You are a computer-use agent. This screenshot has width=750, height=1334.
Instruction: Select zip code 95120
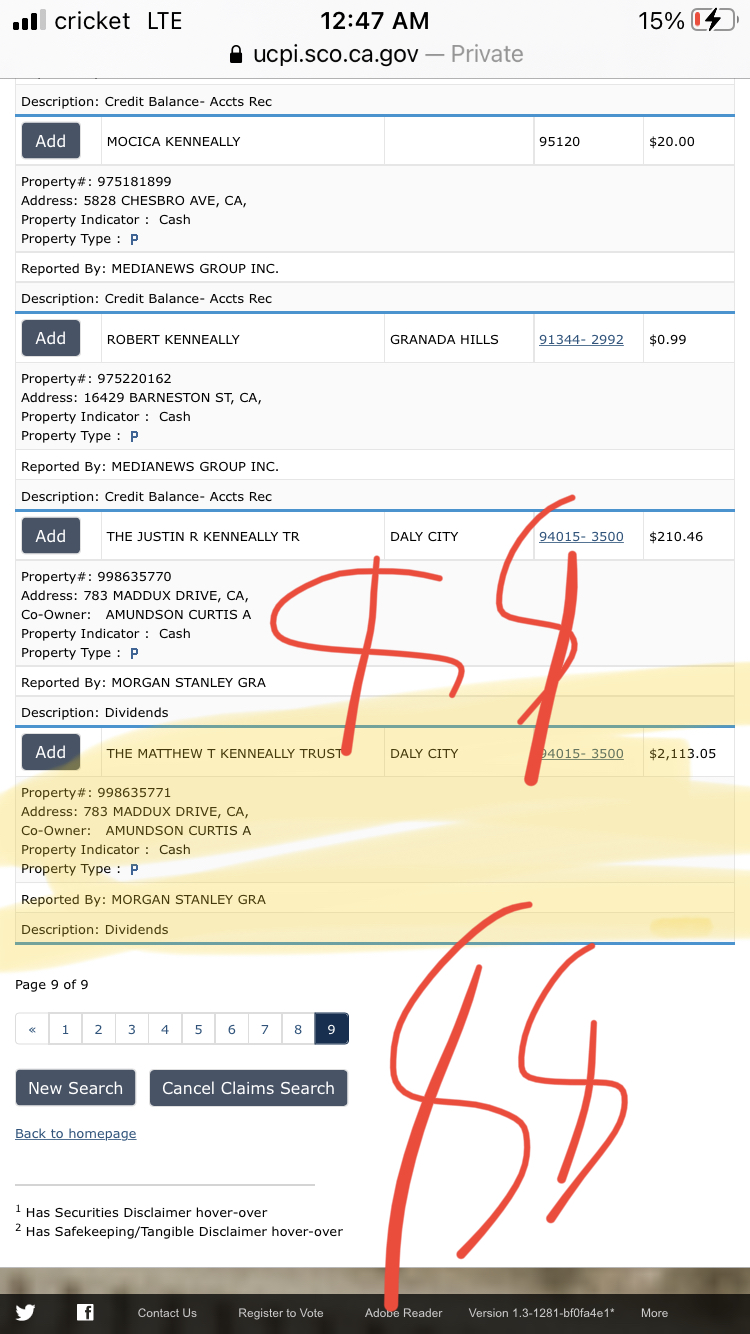(560, 141)
